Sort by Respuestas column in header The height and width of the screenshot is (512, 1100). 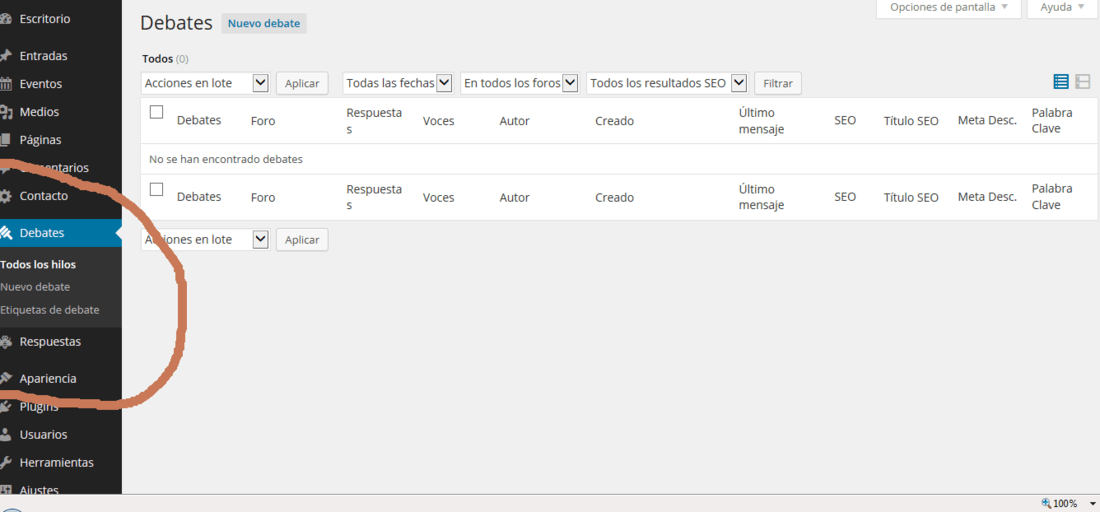374,121
